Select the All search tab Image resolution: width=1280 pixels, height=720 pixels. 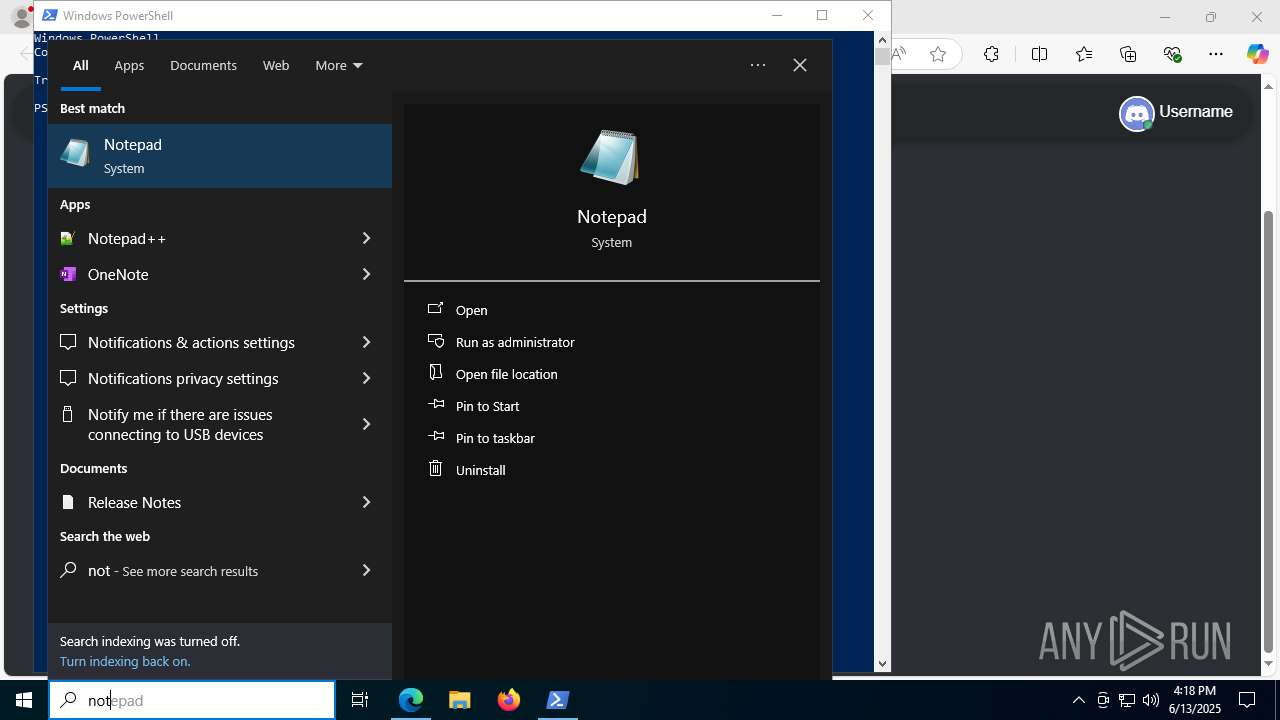click(x=80, y=65)
